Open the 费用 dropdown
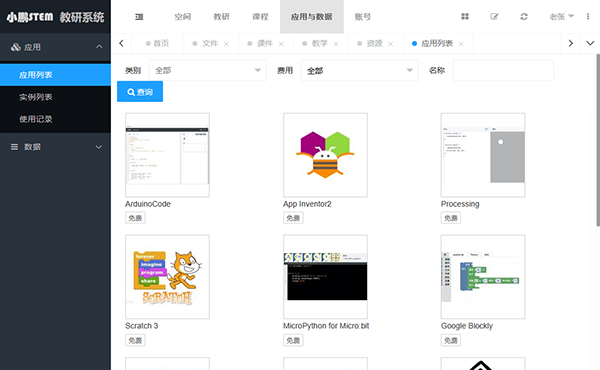Image resolution: width=600 pixels, height=370 pixels. [x=360, y=70]
